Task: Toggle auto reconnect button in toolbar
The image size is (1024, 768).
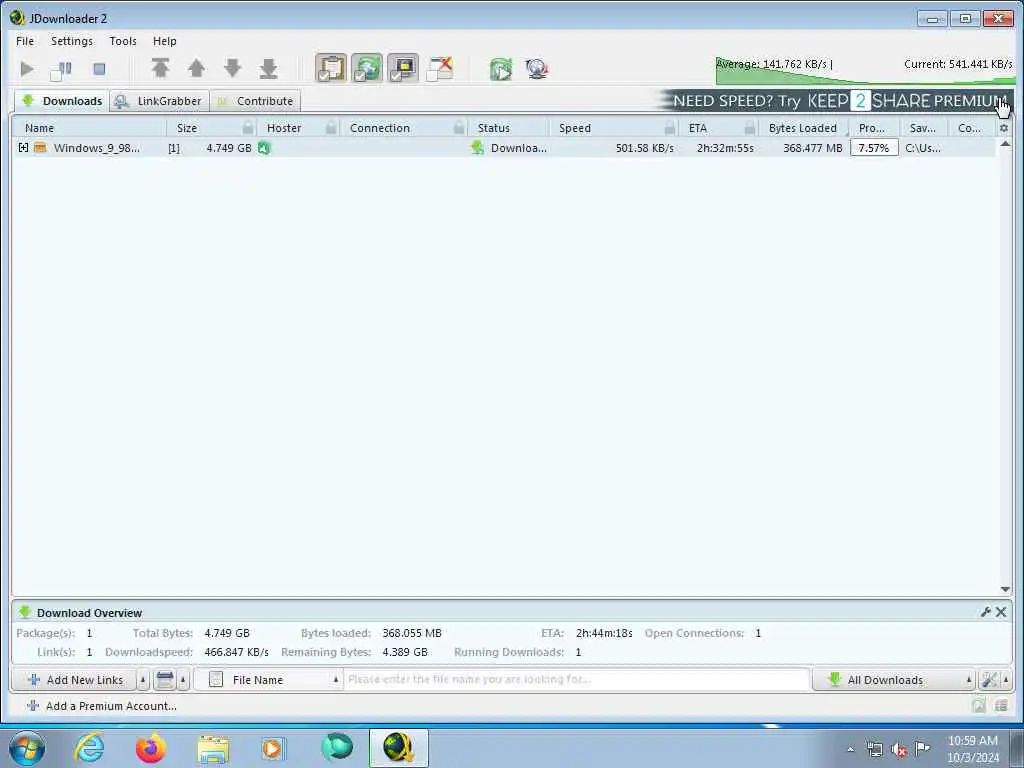Action: pyautogui.click(x=367, y=69)
